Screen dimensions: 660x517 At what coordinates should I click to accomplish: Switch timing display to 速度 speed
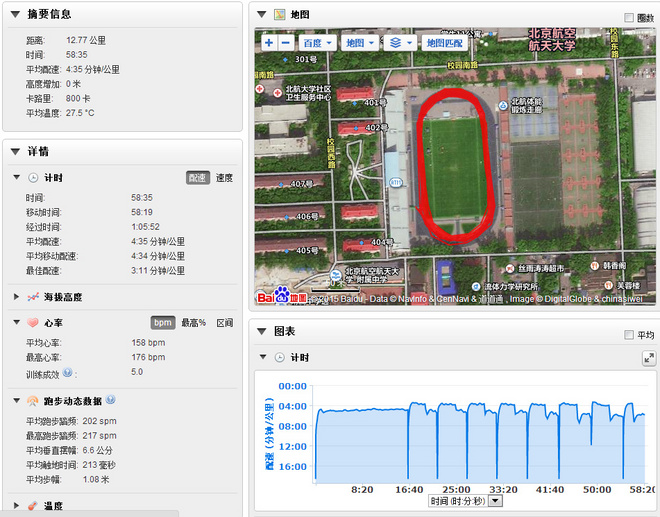click(225, 177)
